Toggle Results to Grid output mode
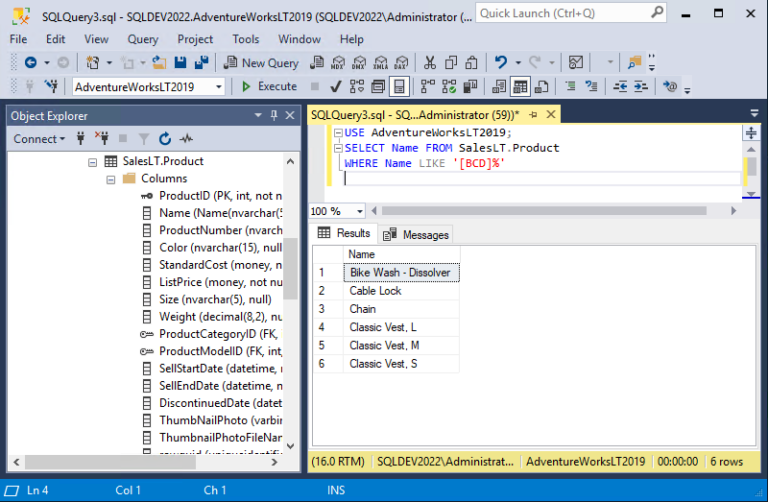Screen dimensions: 768x502 coord(520,87)
